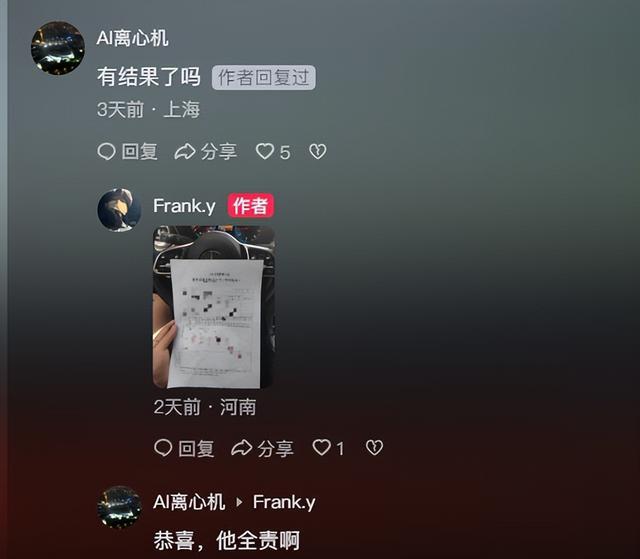This screenshot has width=640, height=559.
Task: Like the comment with 5 likes
Action: (265, 152)
